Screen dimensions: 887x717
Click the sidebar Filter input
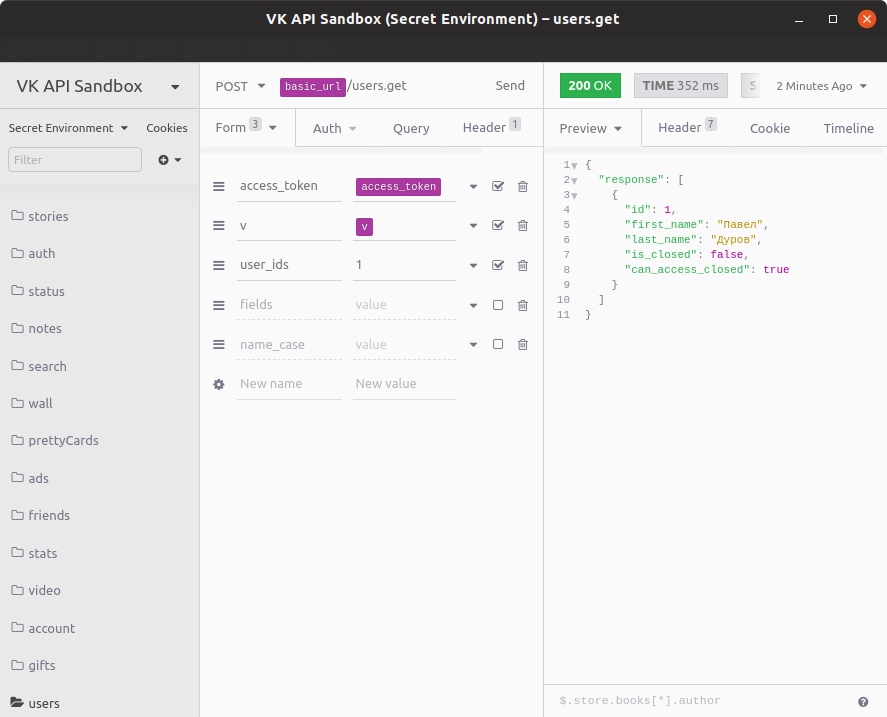(75, 160)
